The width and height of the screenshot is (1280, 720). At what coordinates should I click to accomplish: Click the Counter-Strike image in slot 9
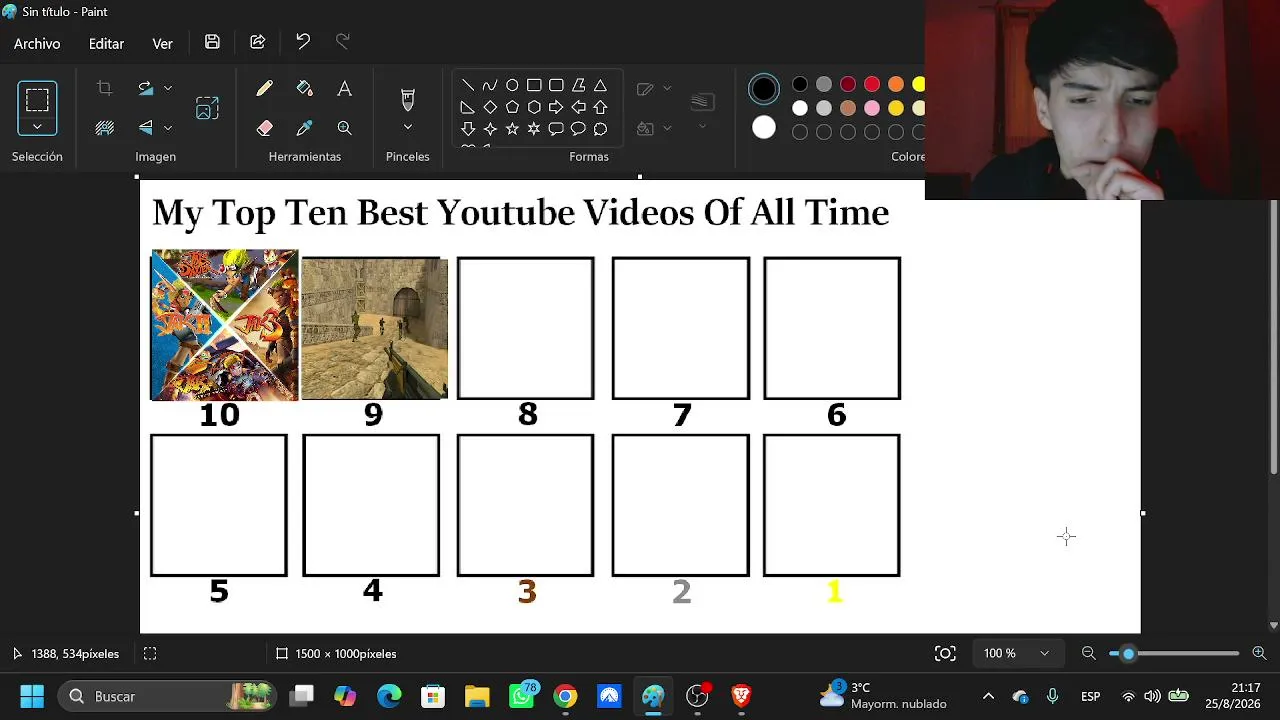coord(375,328)
